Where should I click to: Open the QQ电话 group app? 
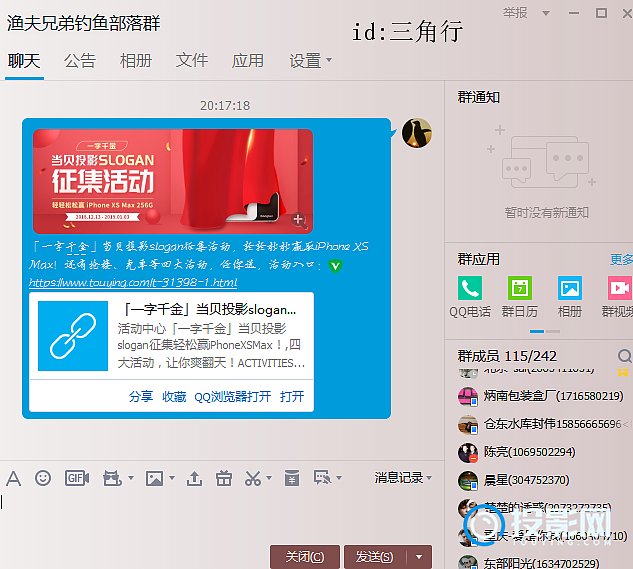click(470, 288)
